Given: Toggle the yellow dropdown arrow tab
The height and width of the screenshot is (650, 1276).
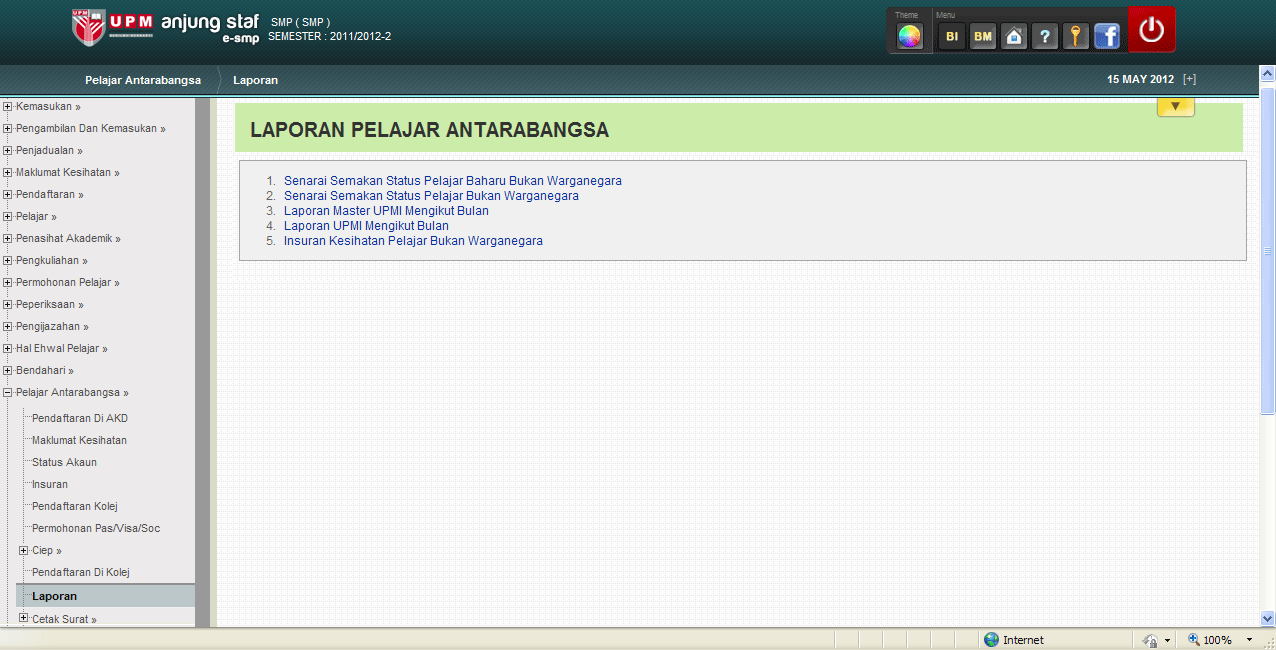Looking at the screenshot, I should point(1175,106).
